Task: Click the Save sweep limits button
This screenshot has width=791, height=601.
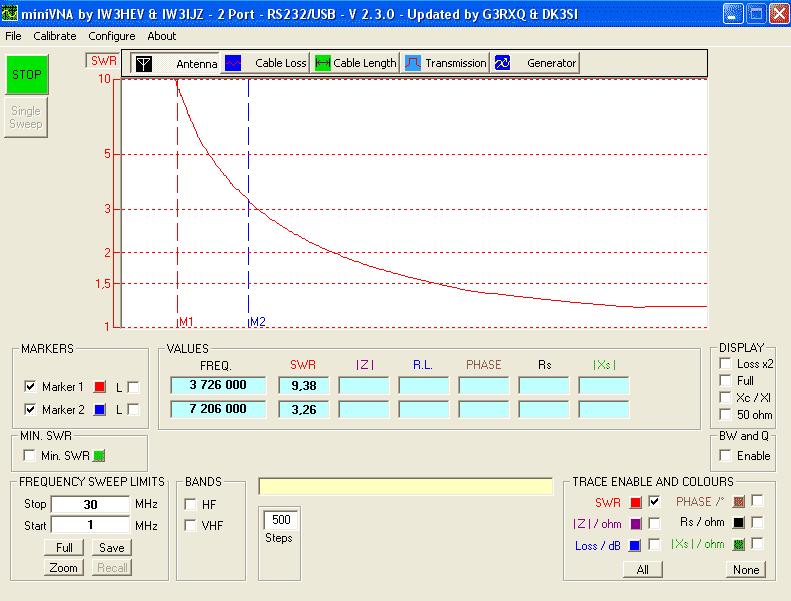Action: point(111,548)
